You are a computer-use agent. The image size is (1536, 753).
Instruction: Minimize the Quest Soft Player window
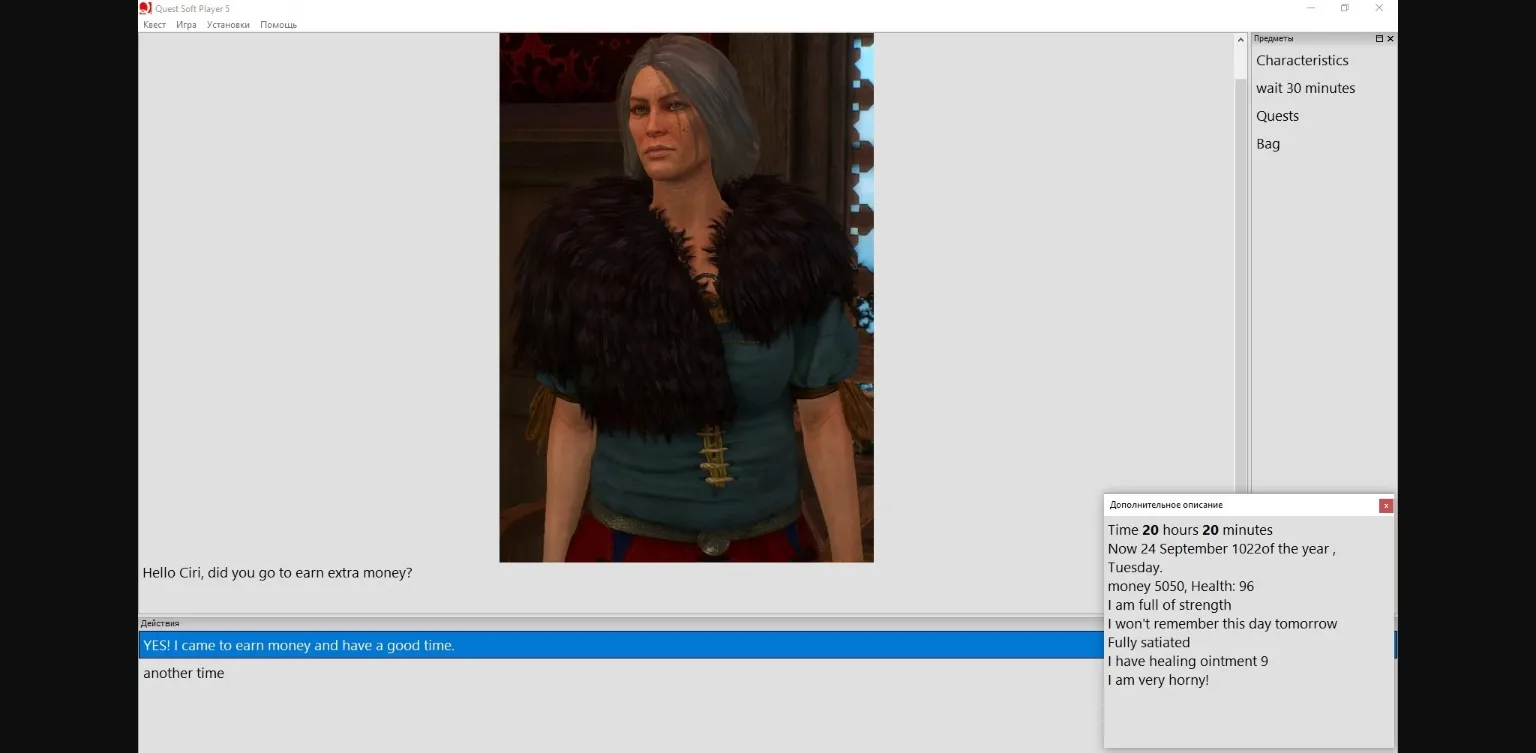(1310, 8)
